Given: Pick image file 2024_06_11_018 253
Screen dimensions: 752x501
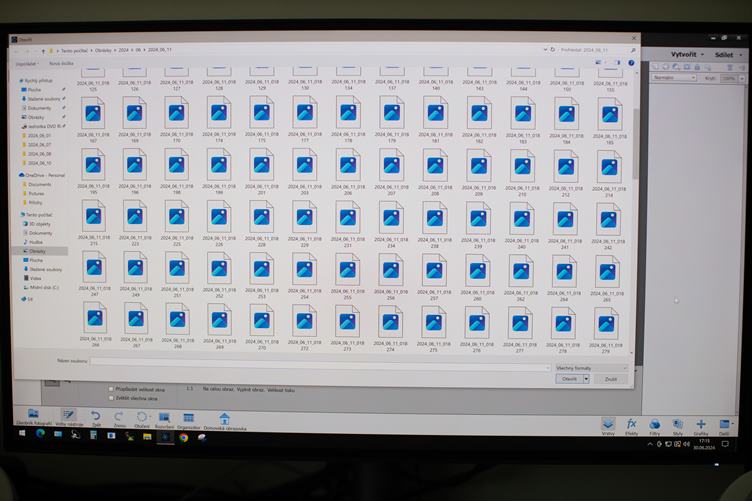Looking at the screenshot, I should click(261, 275).
